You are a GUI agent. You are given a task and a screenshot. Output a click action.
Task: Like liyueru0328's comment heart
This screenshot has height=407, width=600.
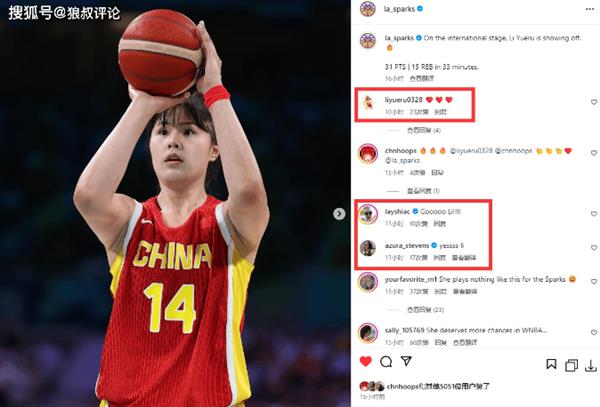594,102
